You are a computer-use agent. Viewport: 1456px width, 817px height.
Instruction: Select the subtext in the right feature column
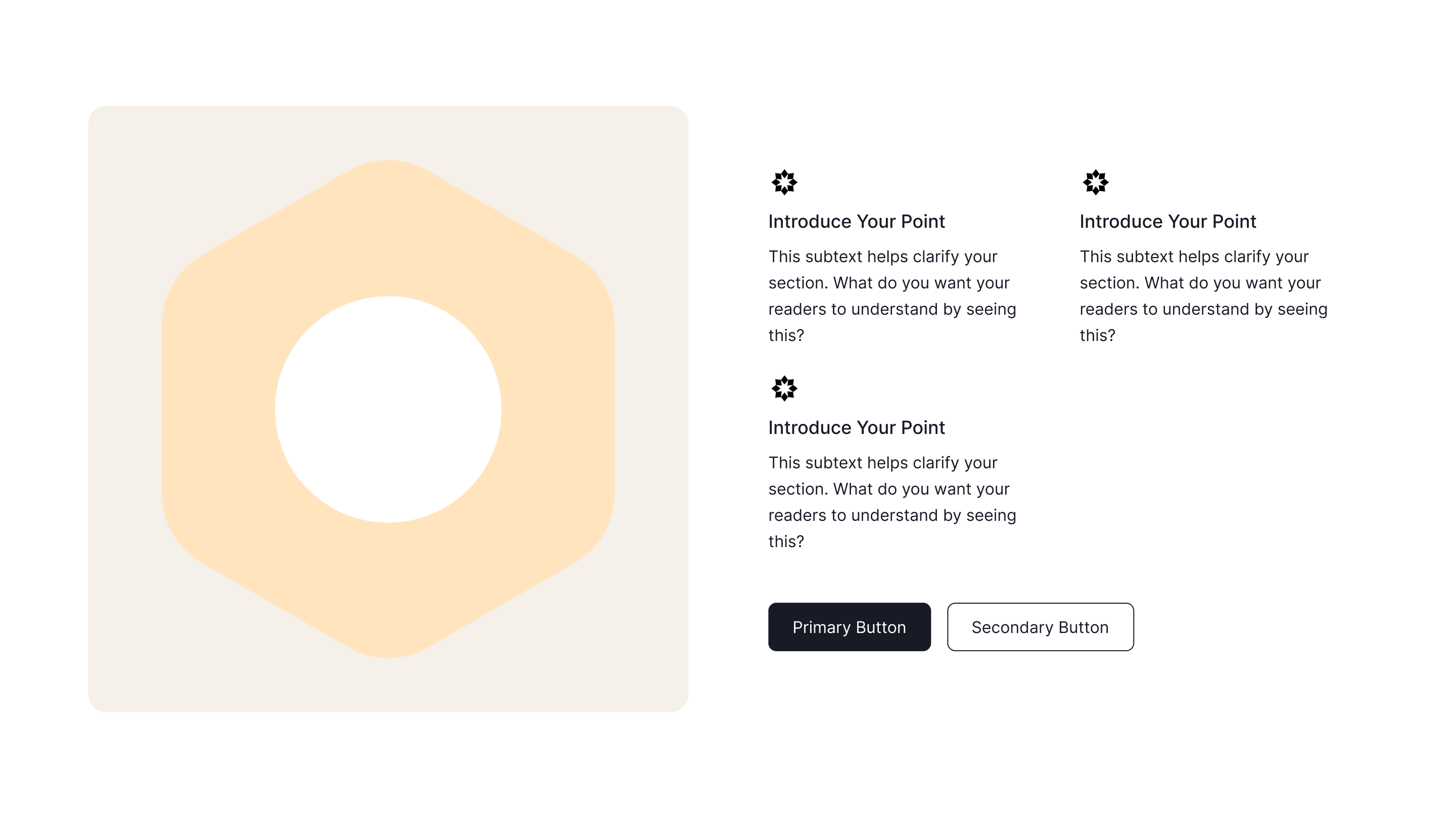pos(1203,296)
